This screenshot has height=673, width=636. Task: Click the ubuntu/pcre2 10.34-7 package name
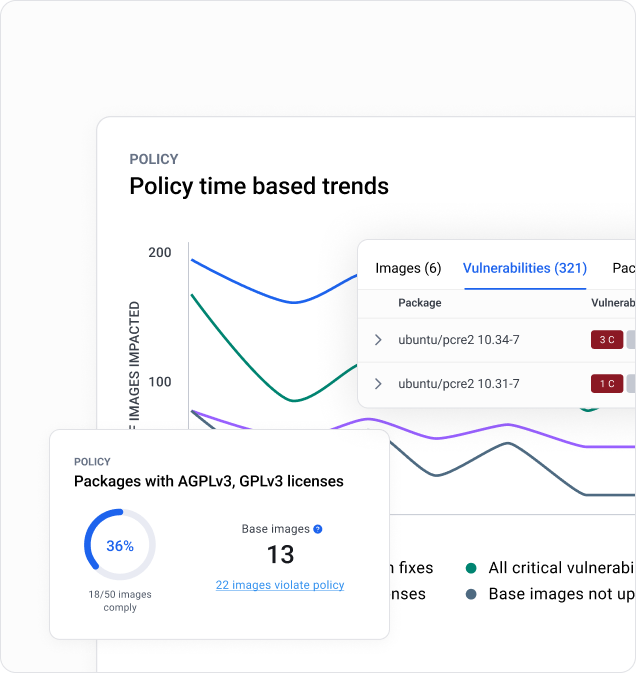click(x=458, y=340)
